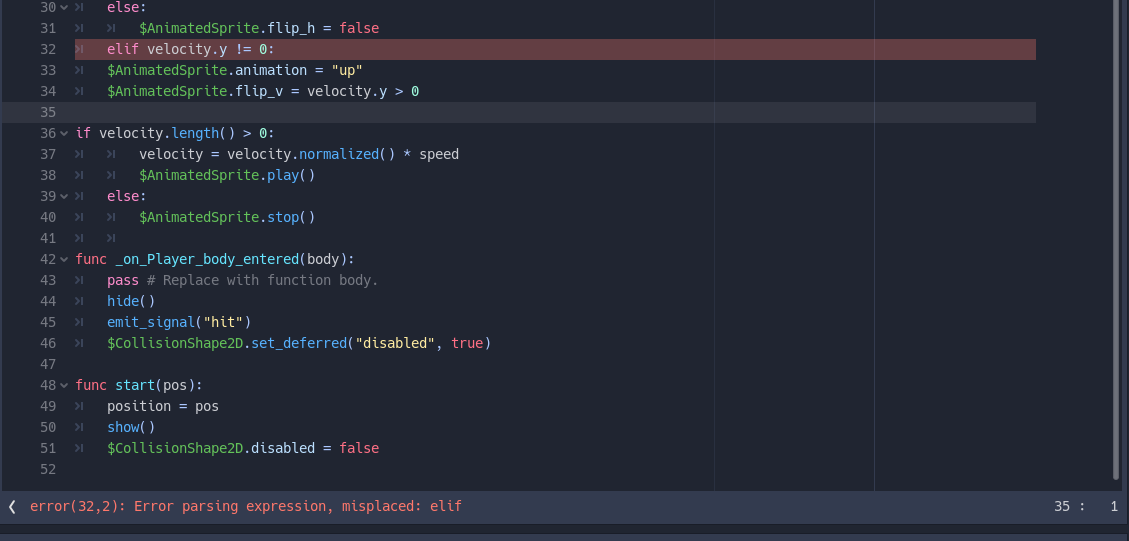Image resolution: width=1129 pixels, height=541 pixels.
Task: Fold the _on_Player_body_entered function
Action: (x=65, y=259)
